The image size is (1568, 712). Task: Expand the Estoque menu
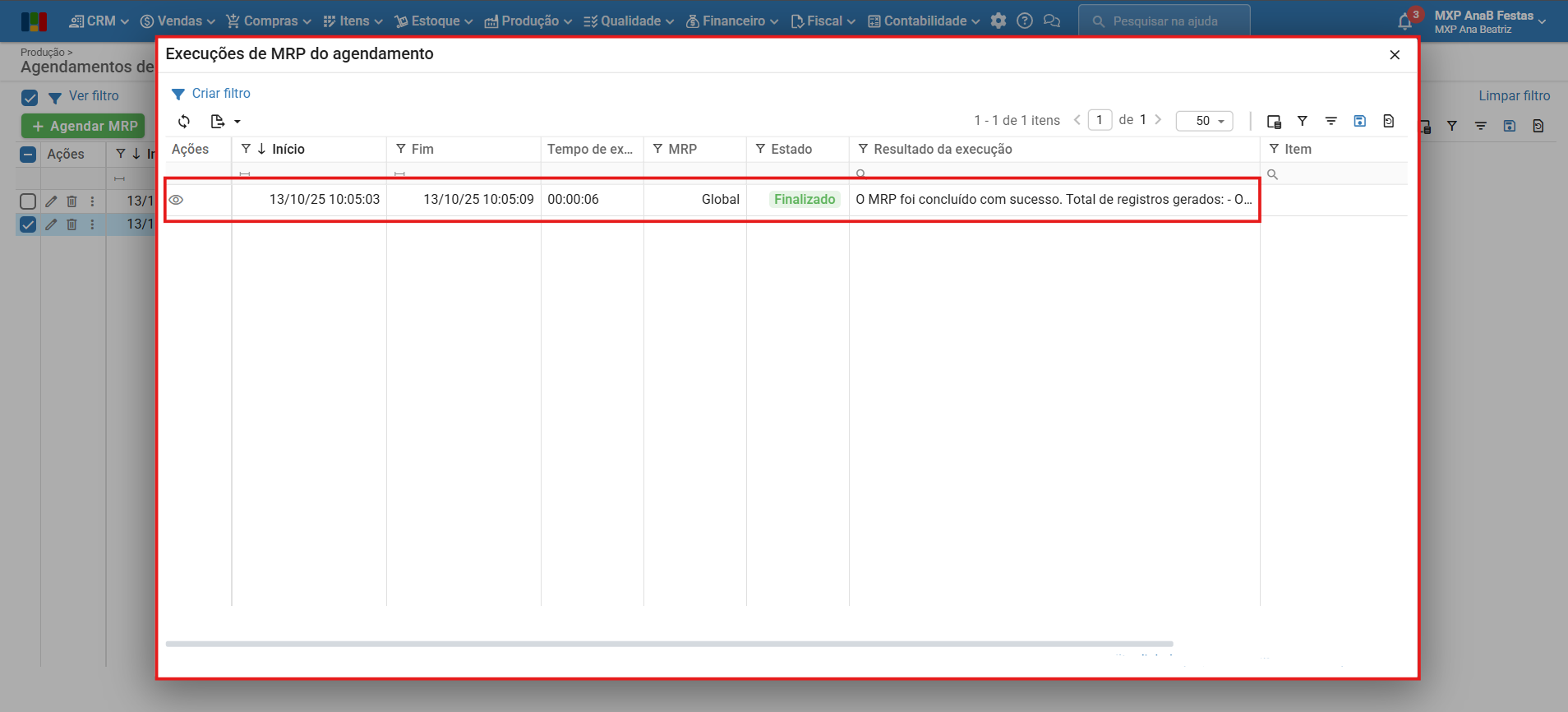click(434, 21)
